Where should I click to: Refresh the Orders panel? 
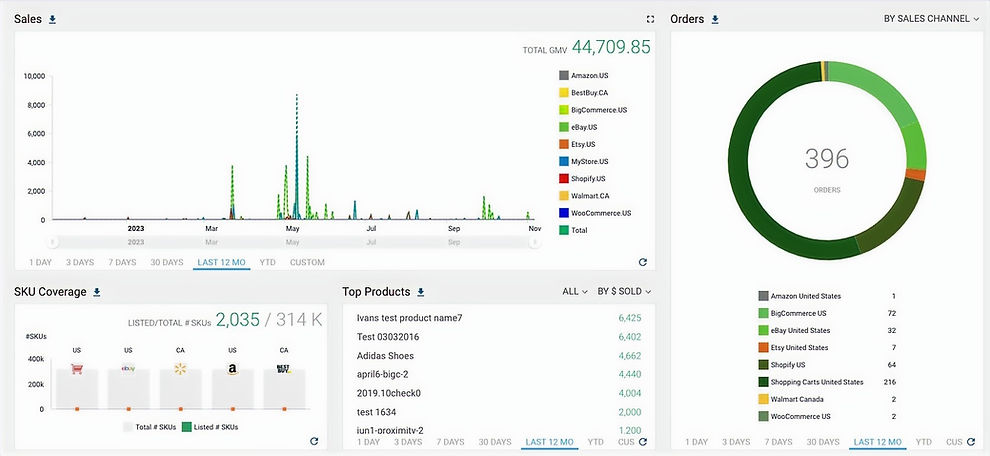971,441
